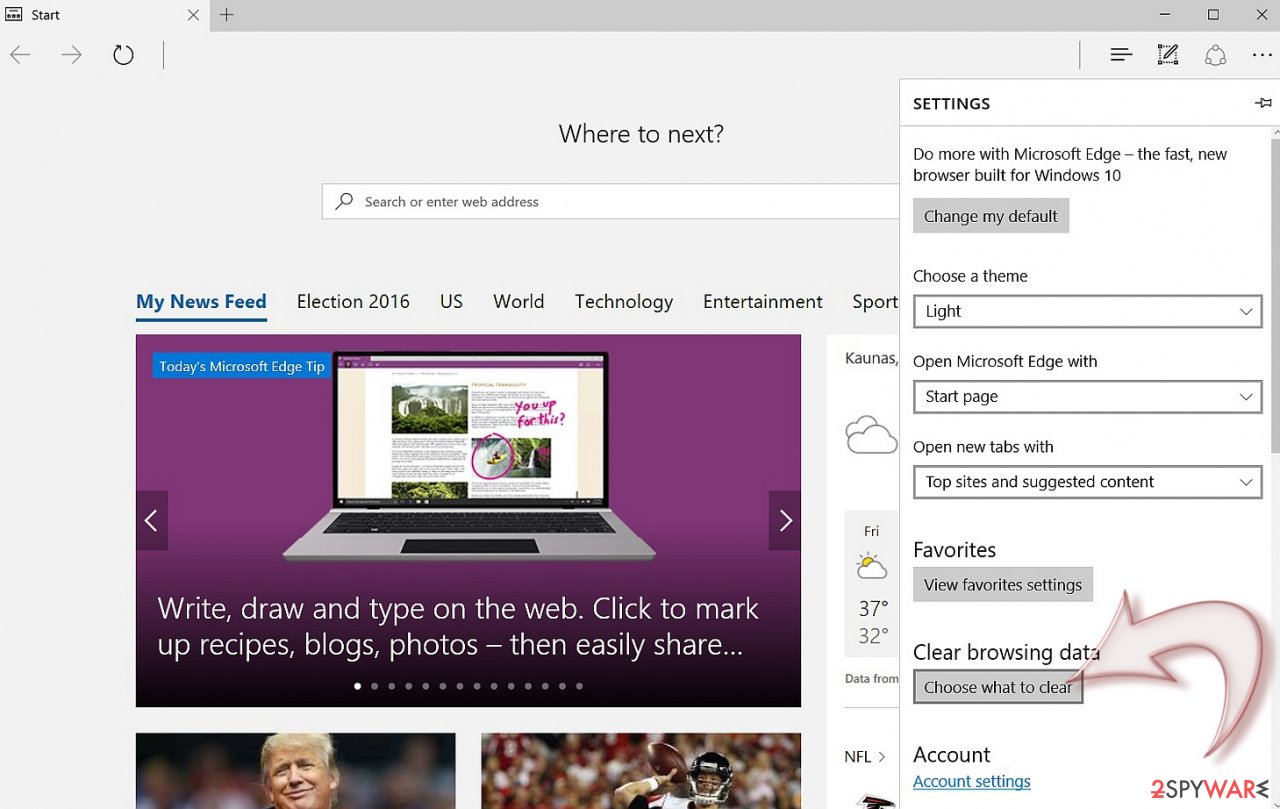Open the Choose a theme dropdown
The width and height of the screenshot is (1280, 809).
pyautogui.click(x=1088, y=311)
